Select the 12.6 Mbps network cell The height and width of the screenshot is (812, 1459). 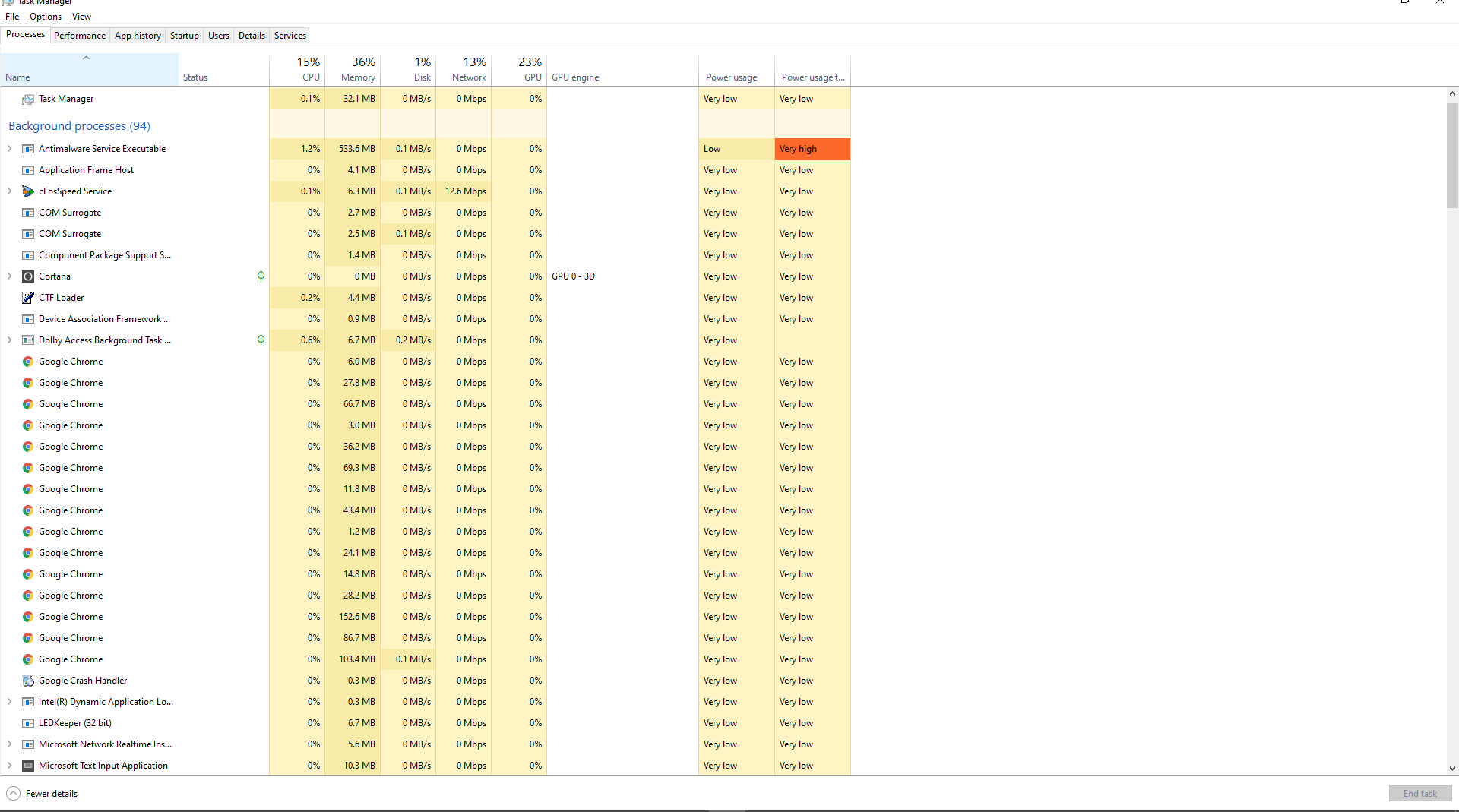[464, 191]
